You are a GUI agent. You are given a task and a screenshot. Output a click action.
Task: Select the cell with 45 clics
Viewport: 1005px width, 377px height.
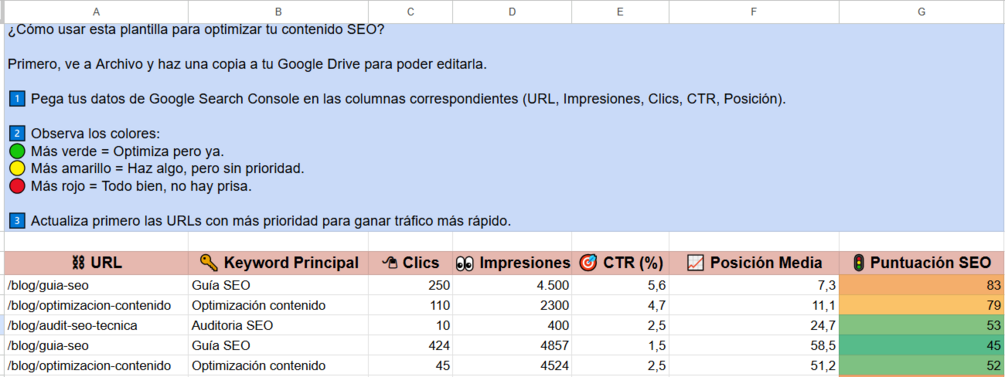point(410,365)
